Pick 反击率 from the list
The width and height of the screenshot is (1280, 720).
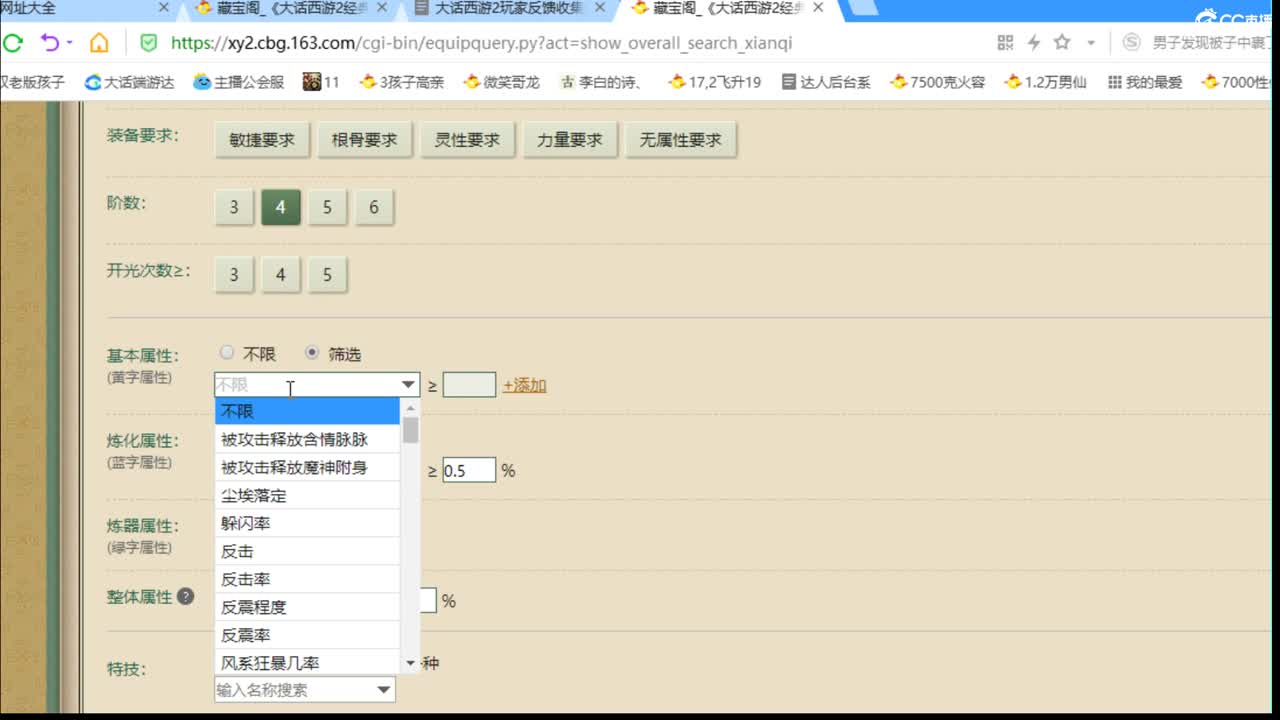[x=308, y=579]
